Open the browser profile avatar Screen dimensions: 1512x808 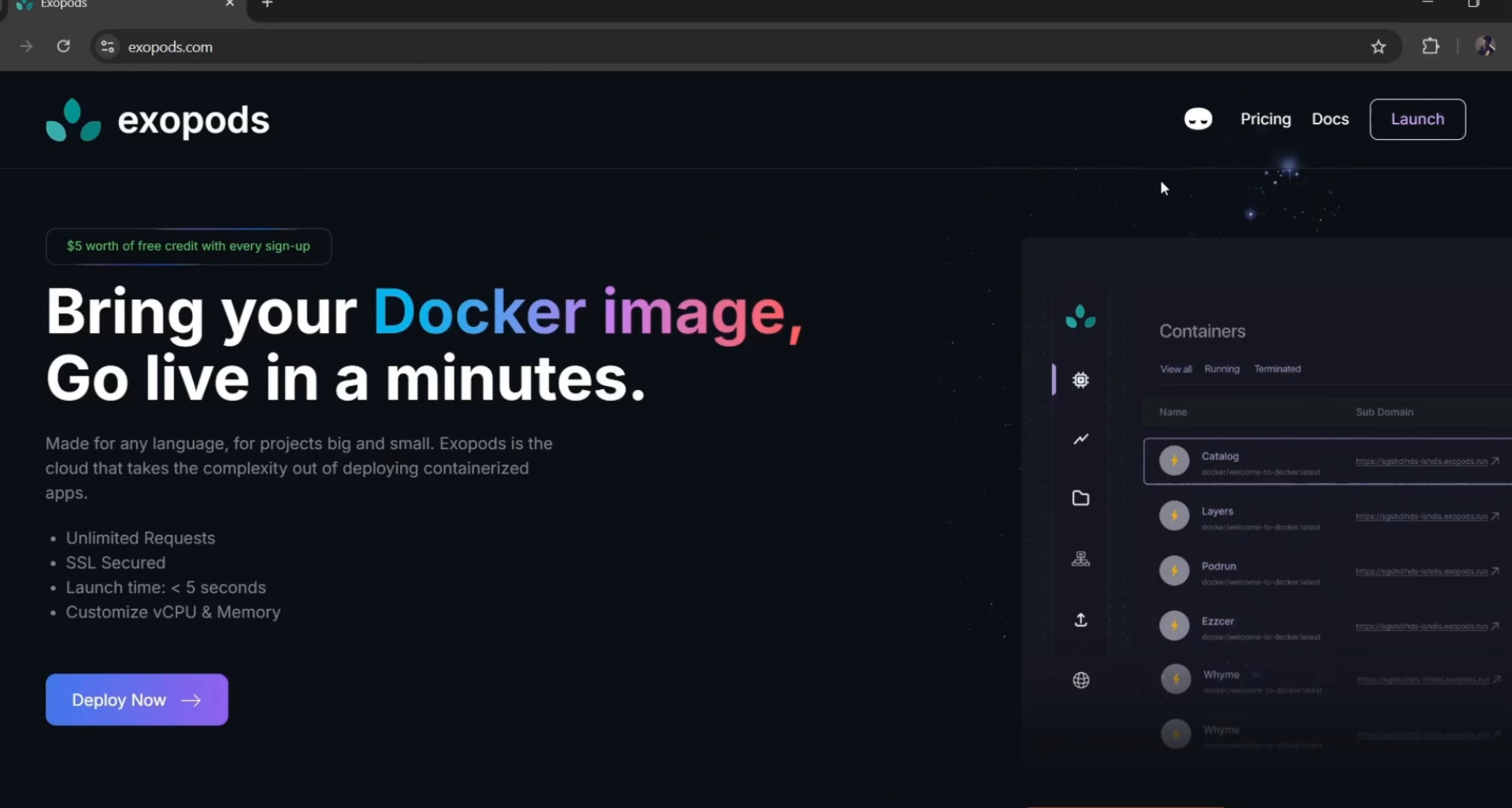1485,46
